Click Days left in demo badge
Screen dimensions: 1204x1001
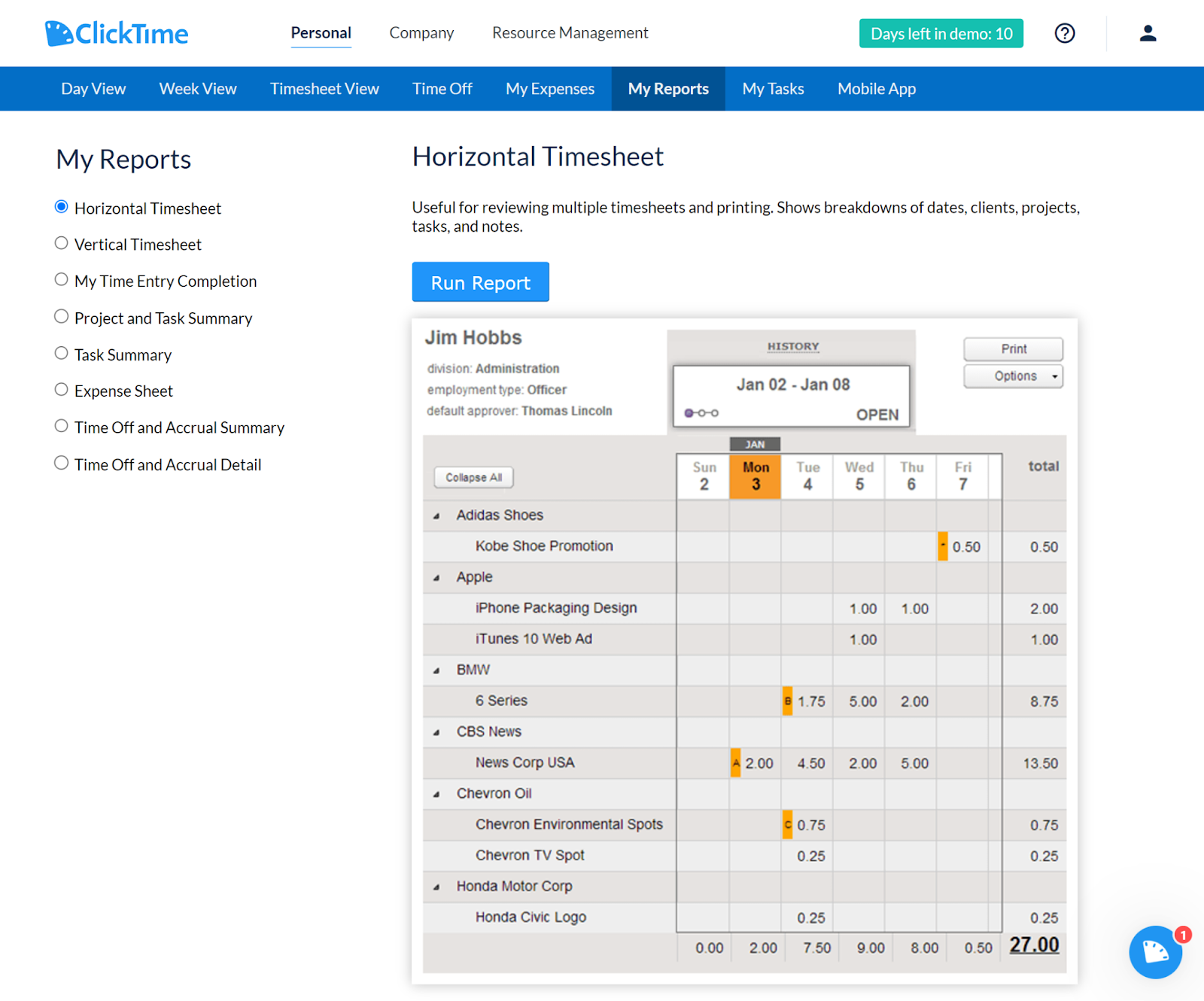coord(941,33)
